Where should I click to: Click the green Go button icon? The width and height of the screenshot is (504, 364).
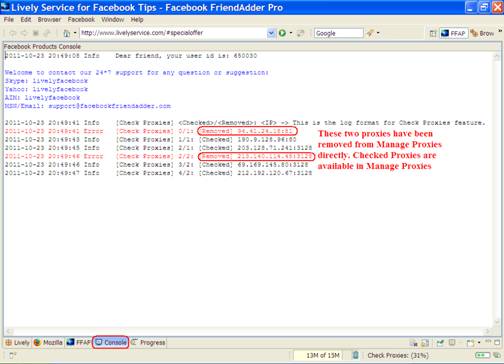(282, 33)
